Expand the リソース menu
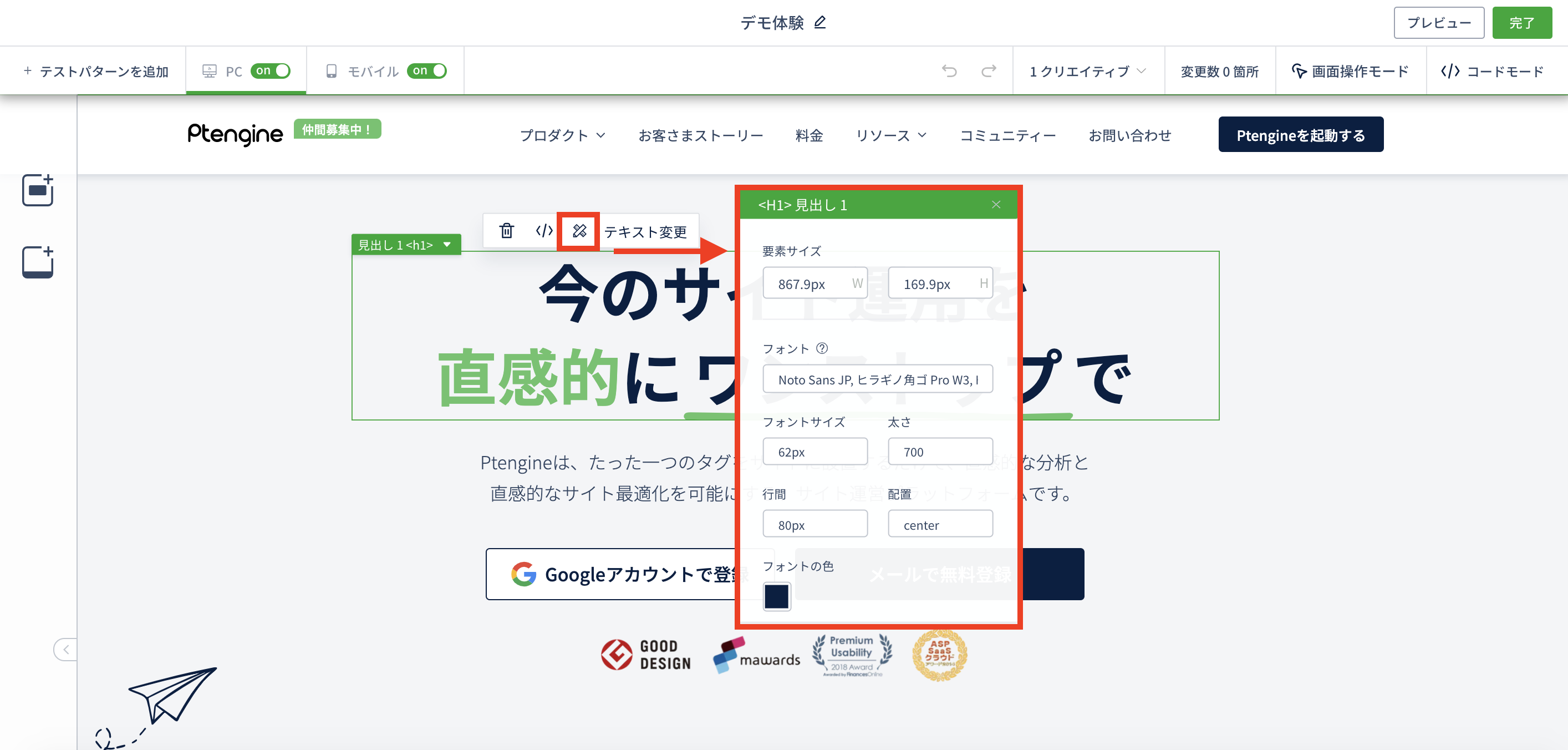Image resolution: width=1568 pixels, height=750 pixels. 891,135
